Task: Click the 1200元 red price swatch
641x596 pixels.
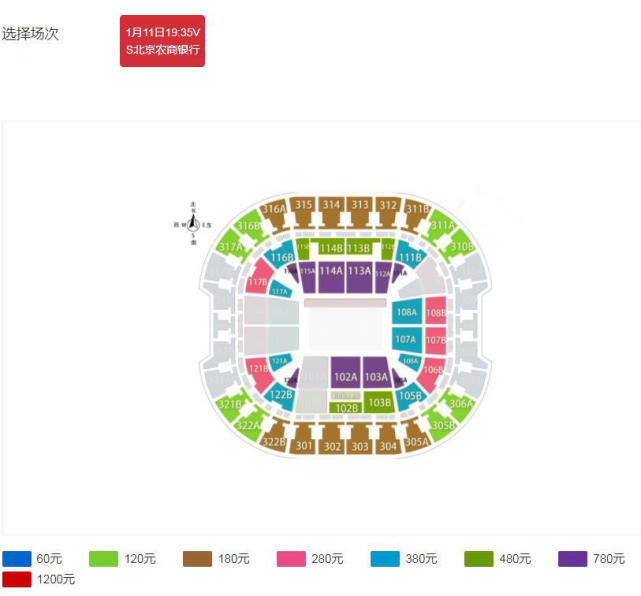Action: [x=16, y=579]
